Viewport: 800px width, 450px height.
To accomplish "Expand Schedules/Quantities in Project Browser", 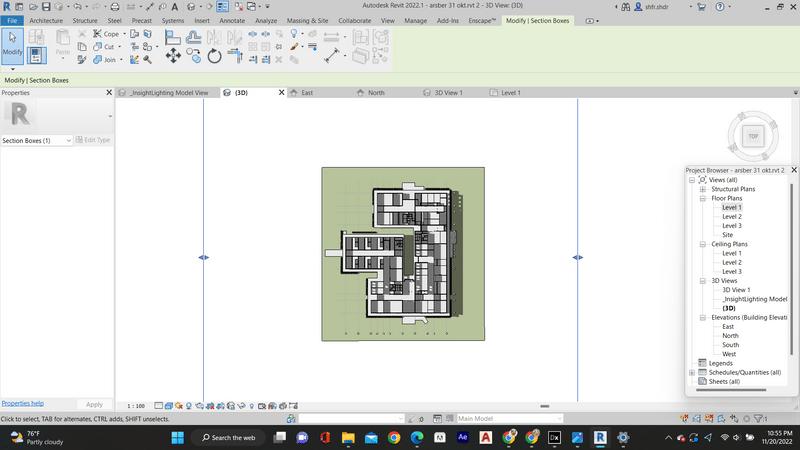I will 691,372.
